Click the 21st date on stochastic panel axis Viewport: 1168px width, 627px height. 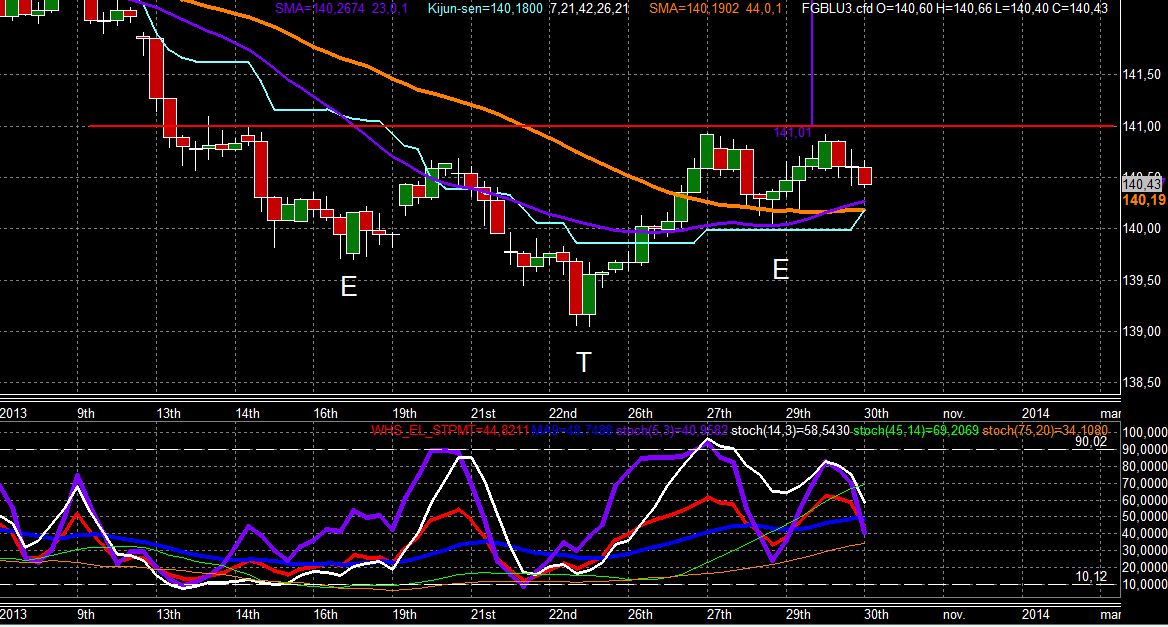click(x=483, y=614)
